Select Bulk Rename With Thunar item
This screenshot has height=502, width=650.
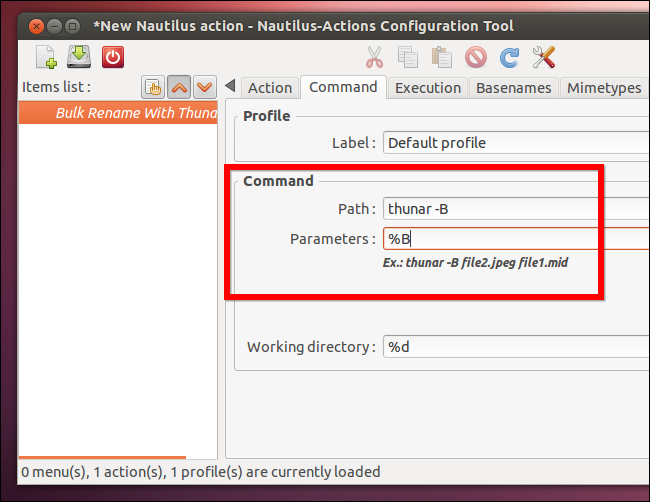[x=118, y=113]
